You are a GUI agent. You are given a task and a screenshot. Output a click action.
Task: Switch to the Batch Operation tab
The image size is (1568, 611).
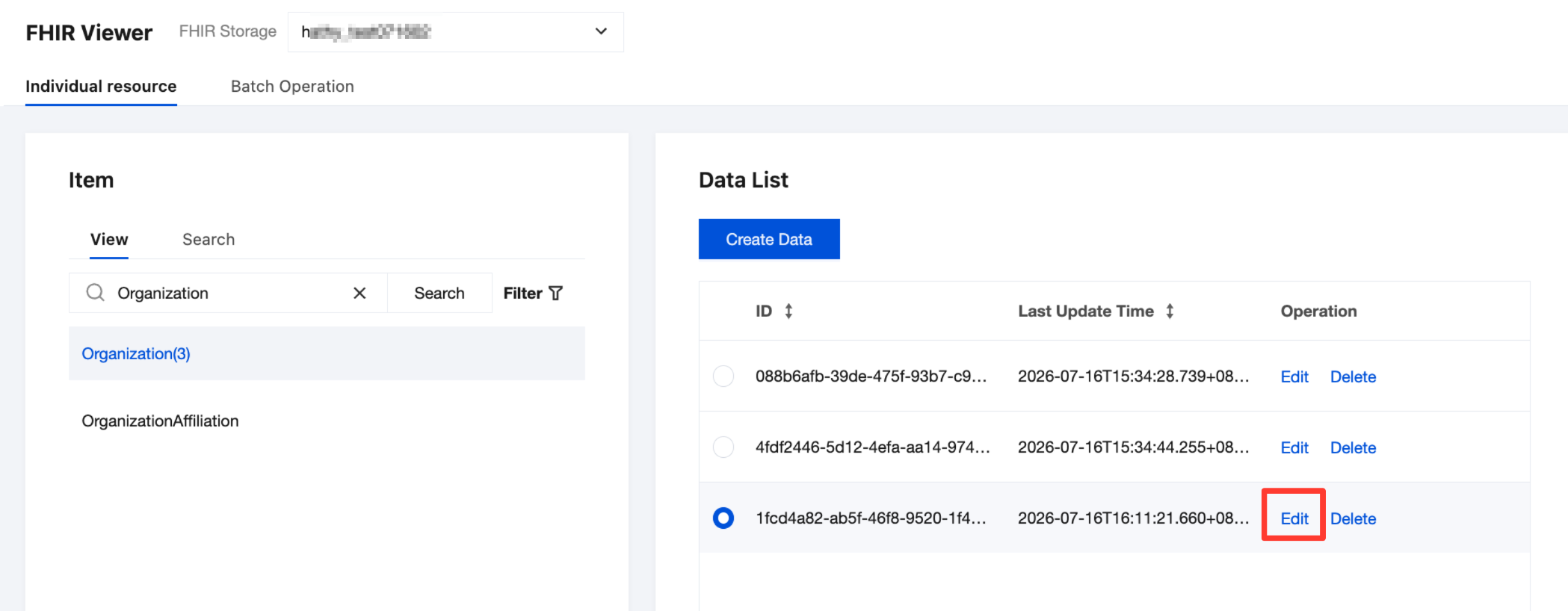292,86
